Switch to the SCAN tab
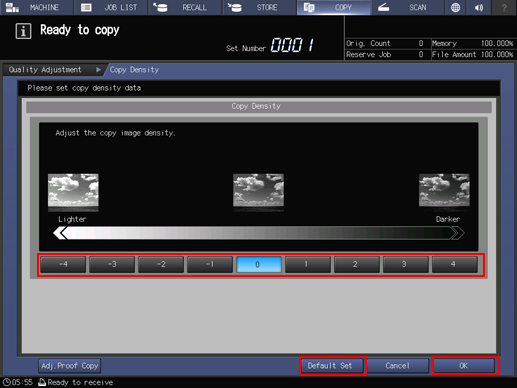This screenshot has width=517, height=388. [x=408, y=7]
